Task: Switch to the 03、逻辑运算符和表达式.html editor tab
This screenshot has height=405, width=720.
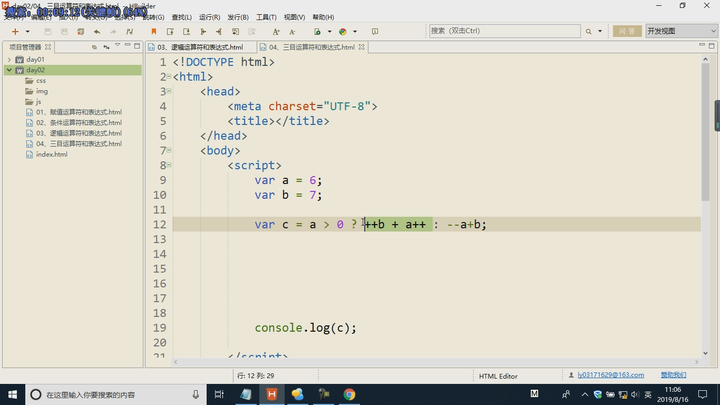Action: coord(200,47)
